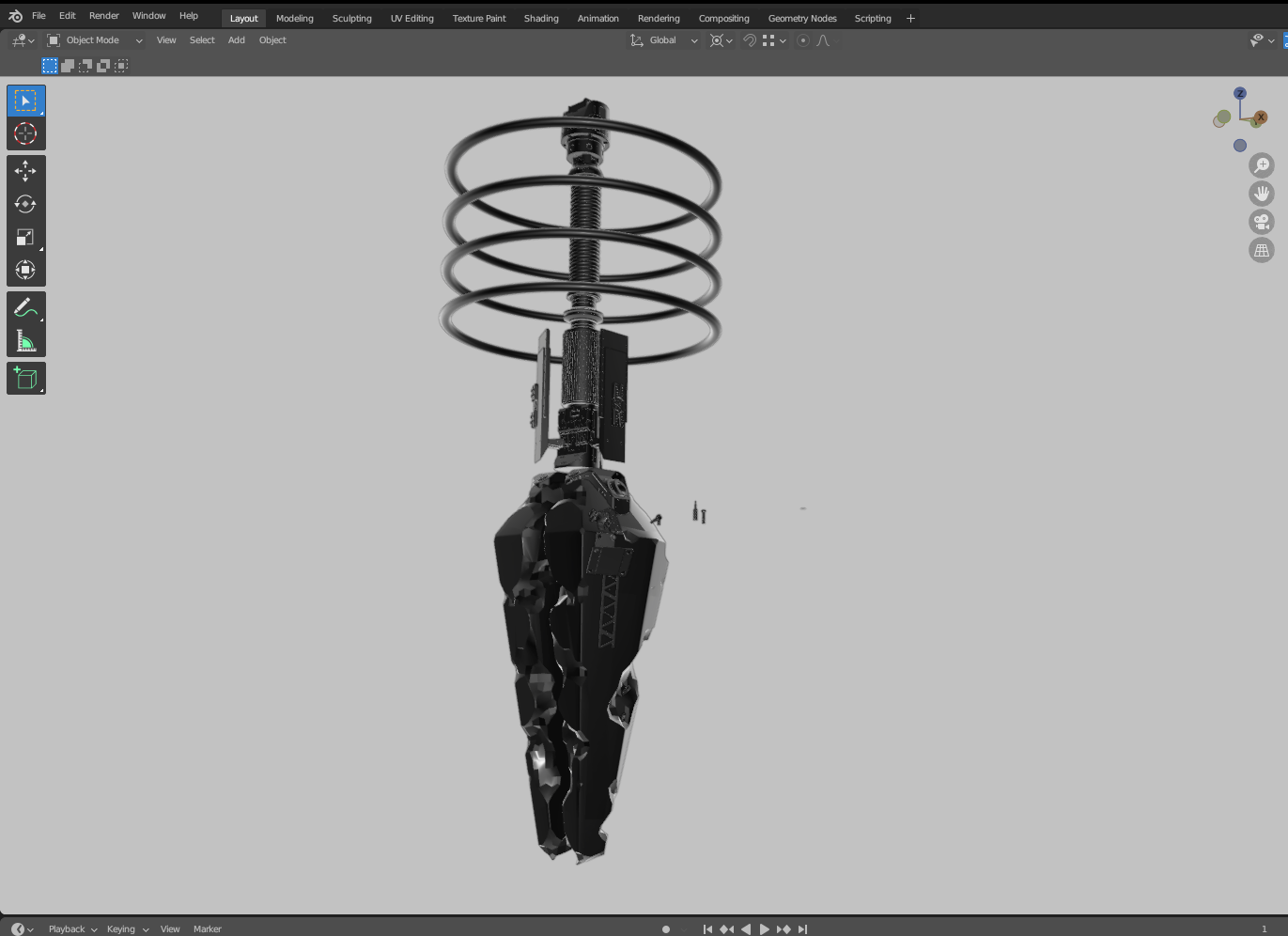Jump to the timeline end frame
1288x936 pixels.
[802, 929]
